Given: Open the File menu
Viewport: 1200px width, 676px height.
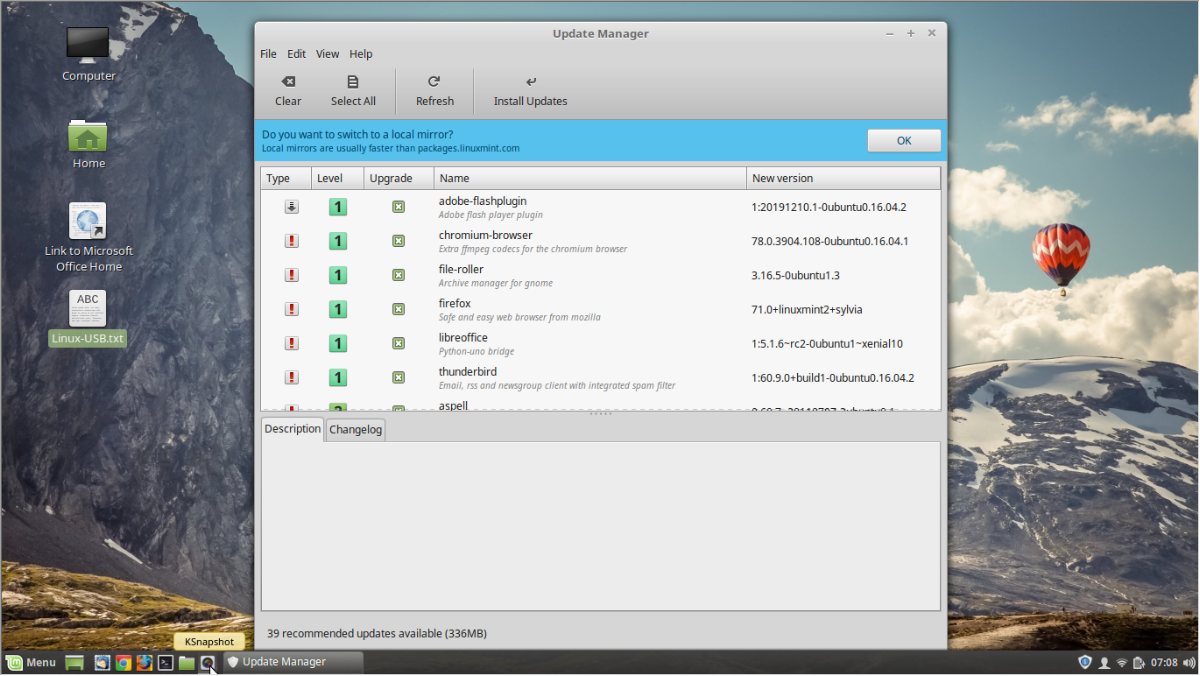Looking at the screenshot, I should (268, 54).
